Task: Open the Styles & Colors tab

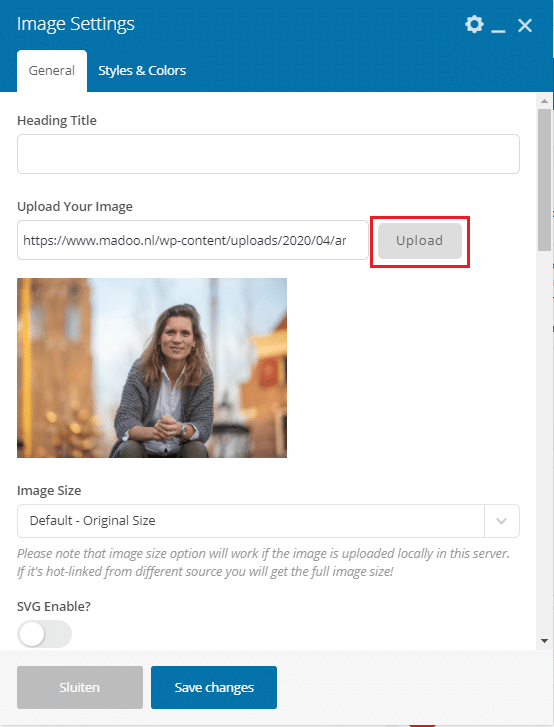Action: (x=142, y=70)
